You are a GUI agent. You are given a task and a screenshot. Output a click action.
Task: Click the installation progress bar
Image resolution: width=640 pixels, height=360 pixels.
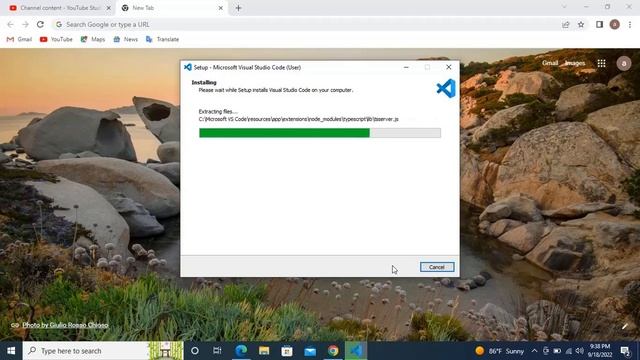point(320,133)
